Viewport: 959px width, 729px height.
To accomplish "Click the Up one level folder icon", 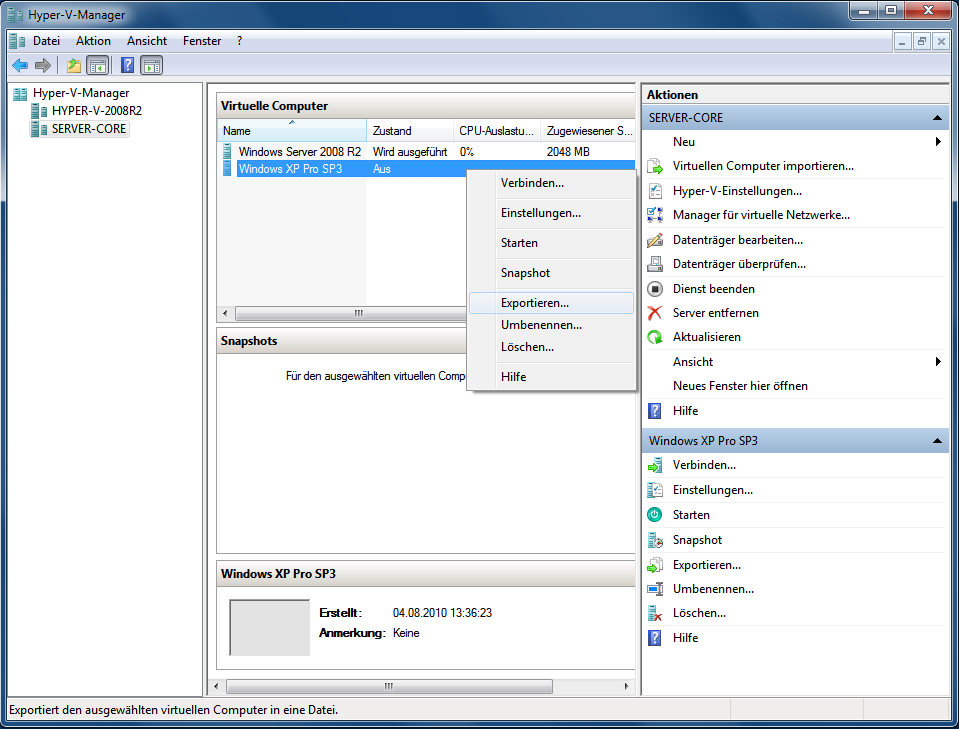I will tap(74, 65).
